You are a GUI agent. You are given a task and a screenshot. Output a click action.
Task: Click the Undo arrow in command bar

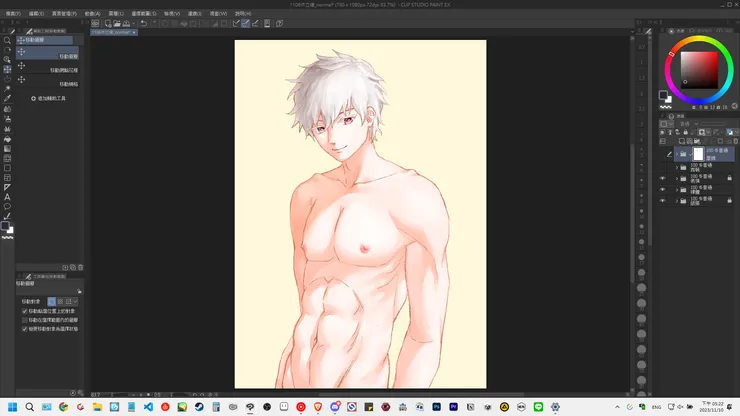143,23
